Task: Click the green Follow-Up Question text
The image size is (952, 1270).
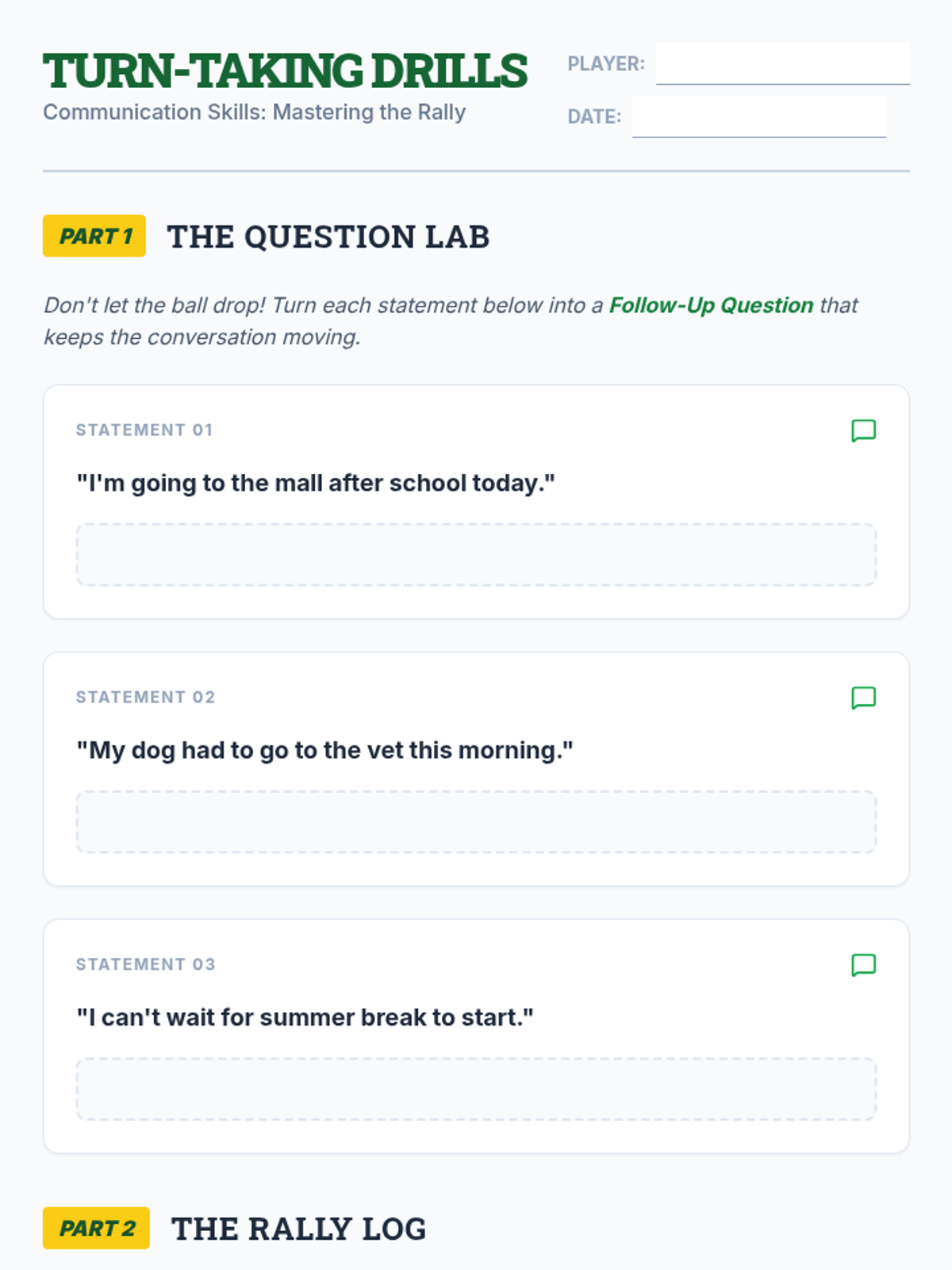Action: [711, 306]
